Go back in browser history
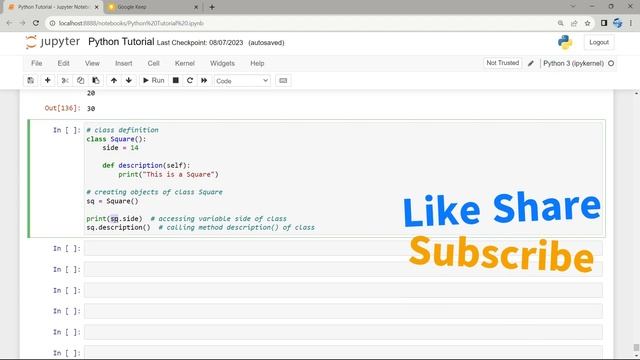 tap(9, 23)
